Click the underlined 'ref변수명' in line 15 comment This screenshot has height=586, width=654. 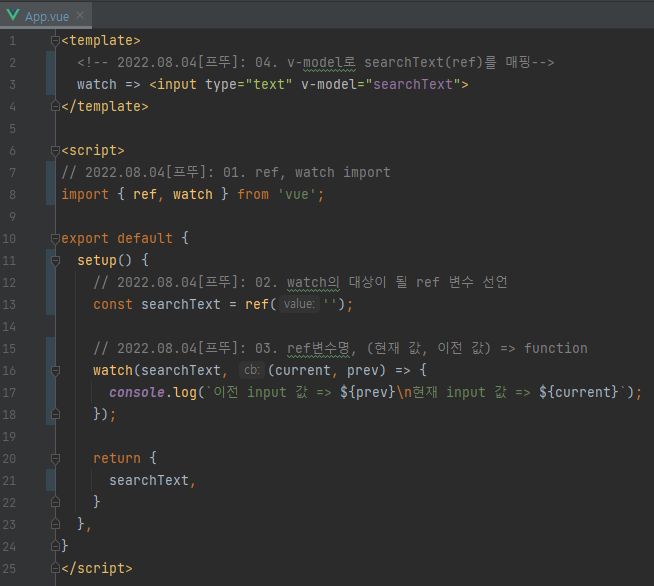(319, 349)
